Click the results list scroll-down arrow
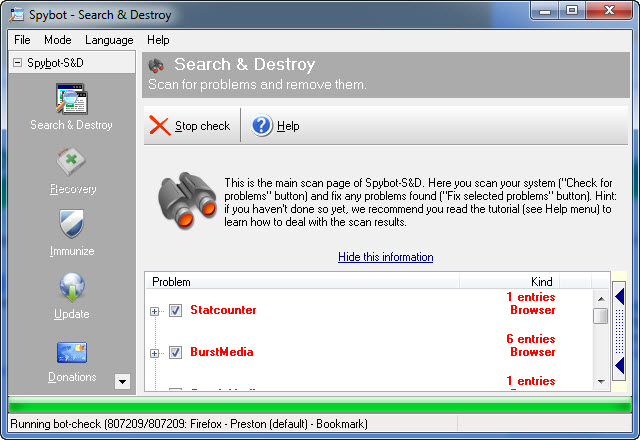The width and height of the screenshot is (640, 440). point(601,382)
